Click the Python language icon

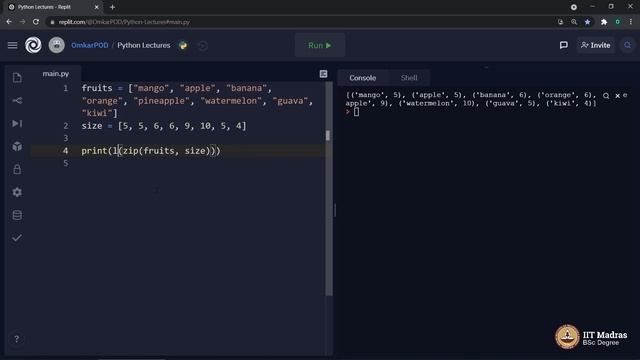[183, 45]
